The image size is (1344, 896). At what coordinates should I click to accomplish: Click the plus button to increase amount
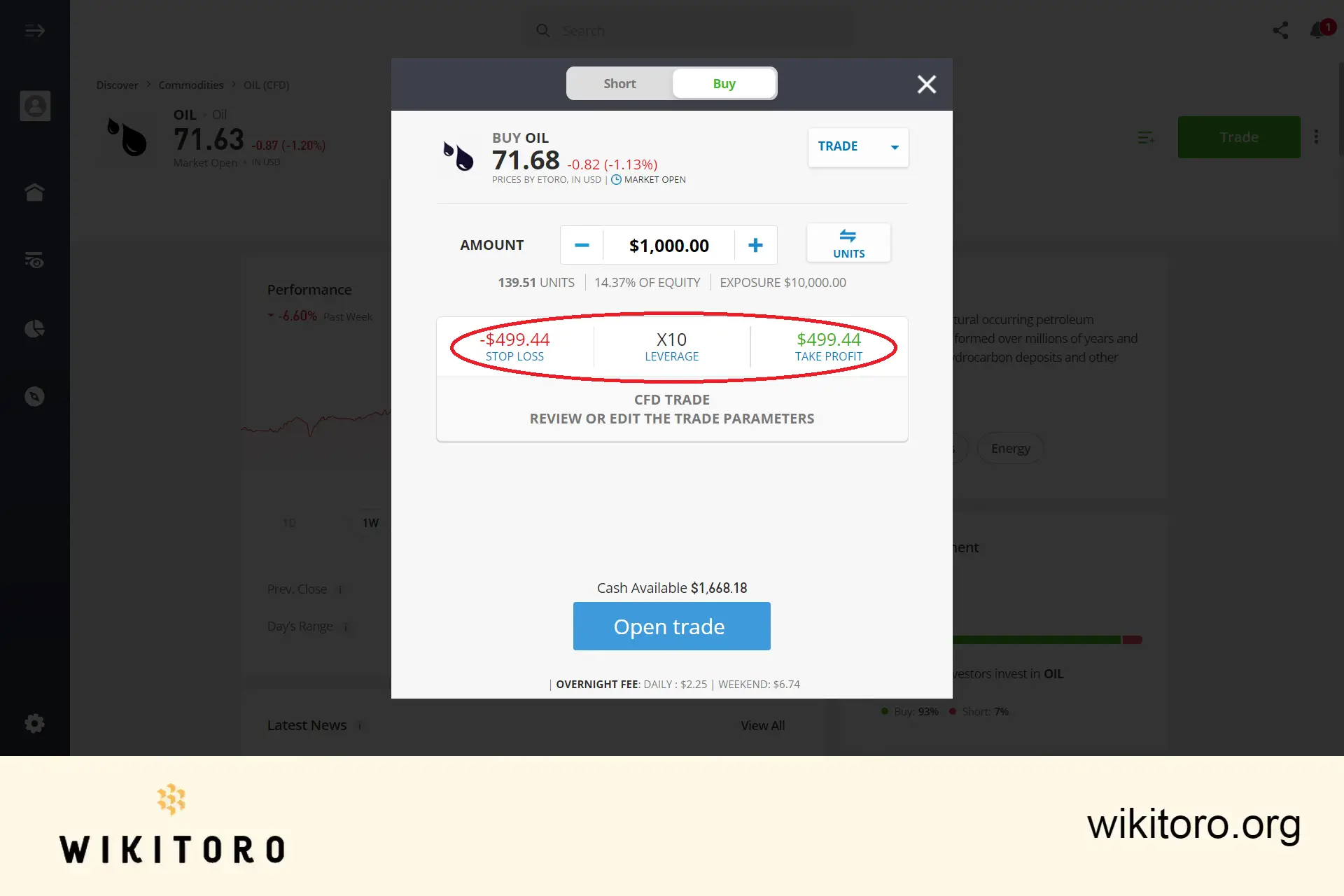coord(755,244)
